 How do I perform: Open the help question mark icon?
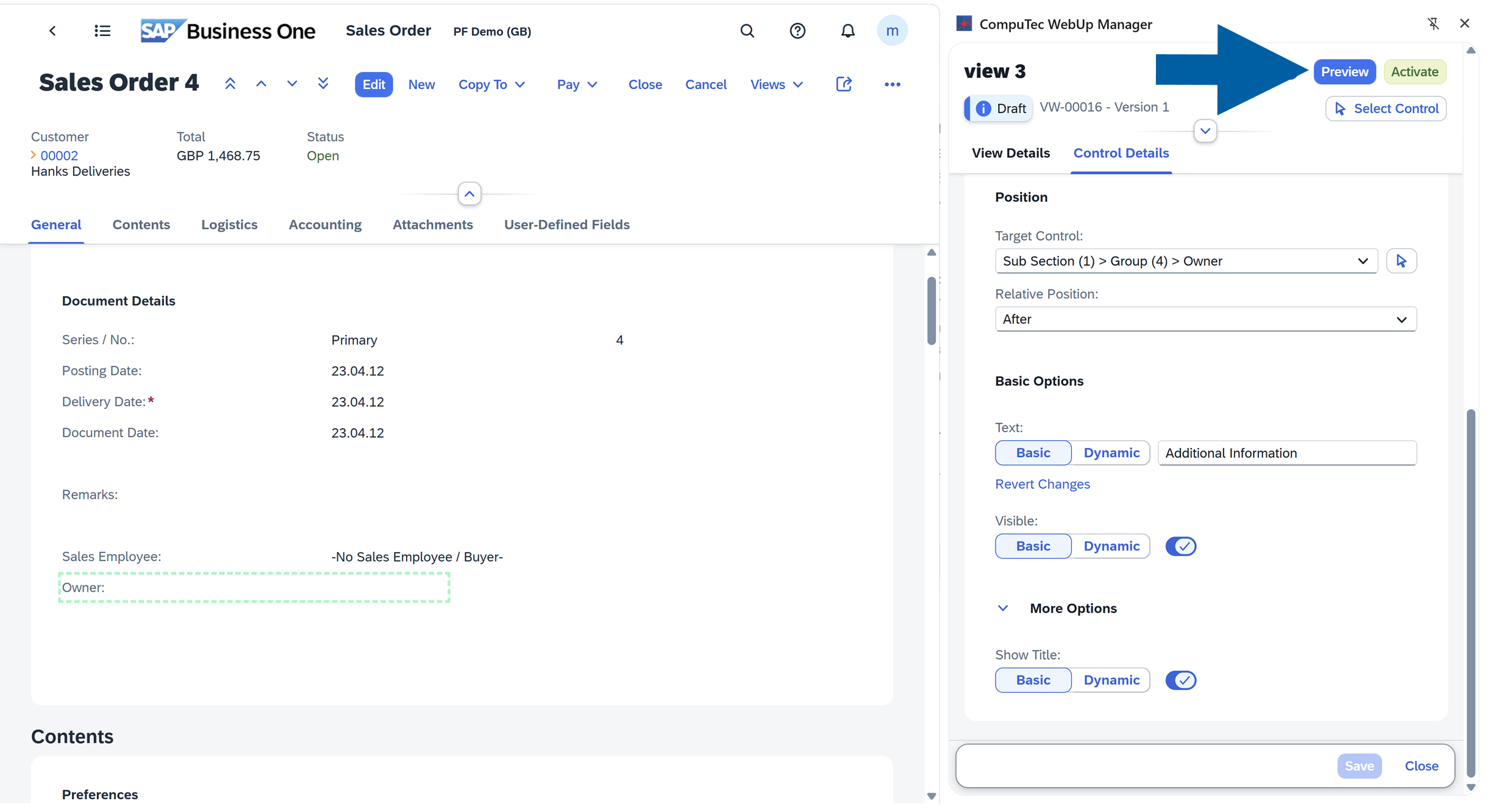(x=797, y=31)
